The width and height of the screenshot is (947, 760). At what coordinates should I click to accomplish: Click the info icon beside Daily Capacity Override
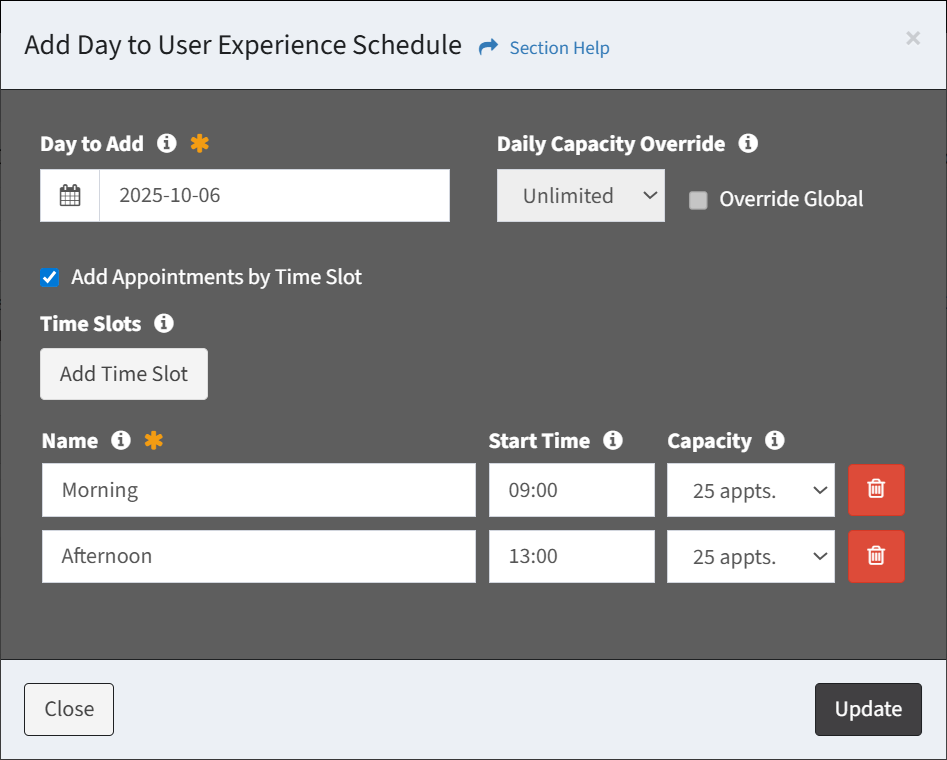[x=747, y=143]
